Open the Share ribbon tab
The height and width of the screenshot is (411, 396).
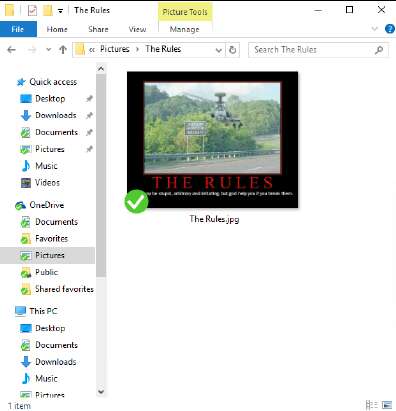pyautogui.click(x=98, y=29)
